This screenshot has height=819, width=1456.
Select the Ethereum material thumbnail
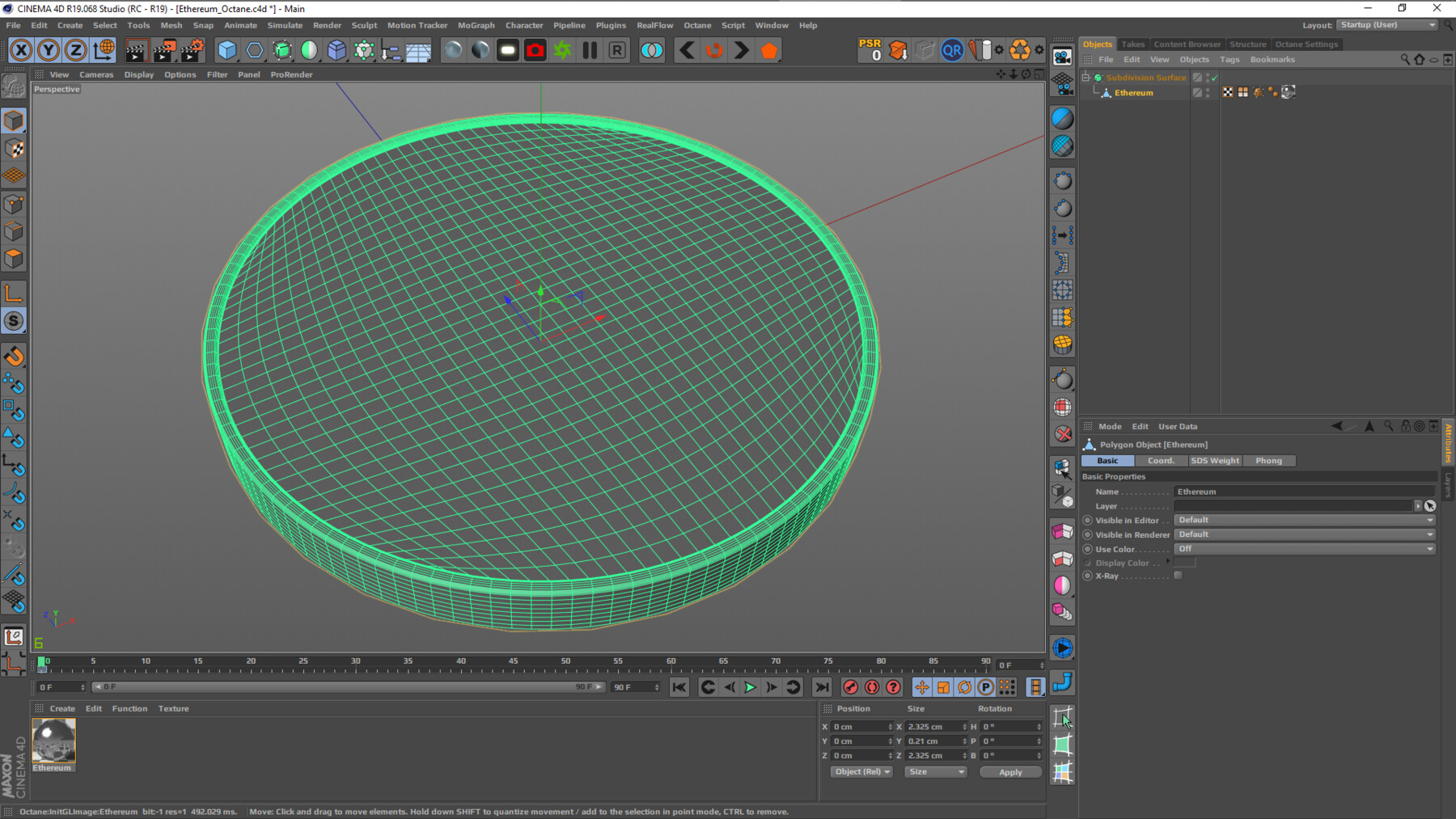53,738
